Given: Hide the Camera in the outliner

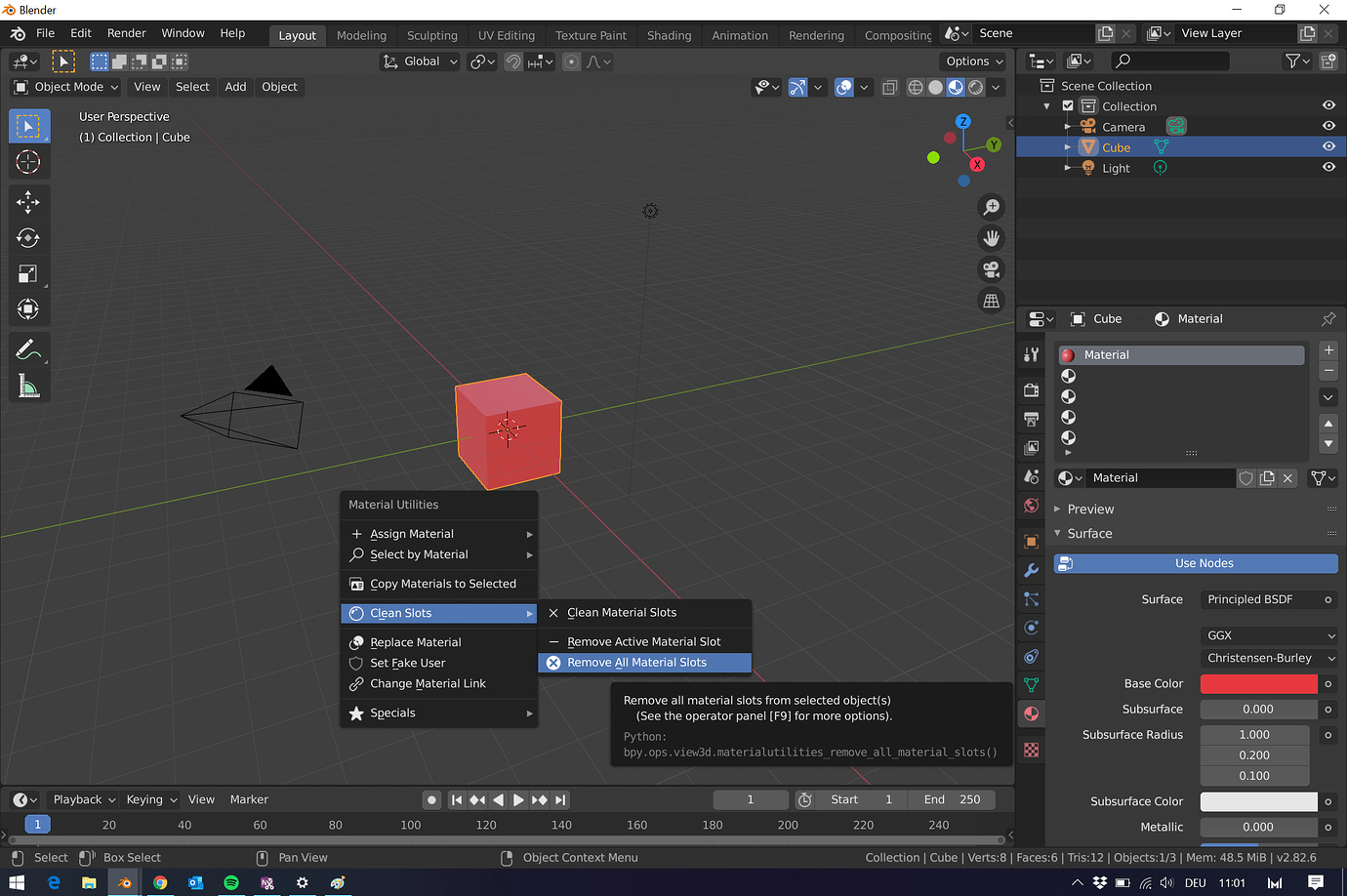Looking at the screenshot, I should 1328,126.
